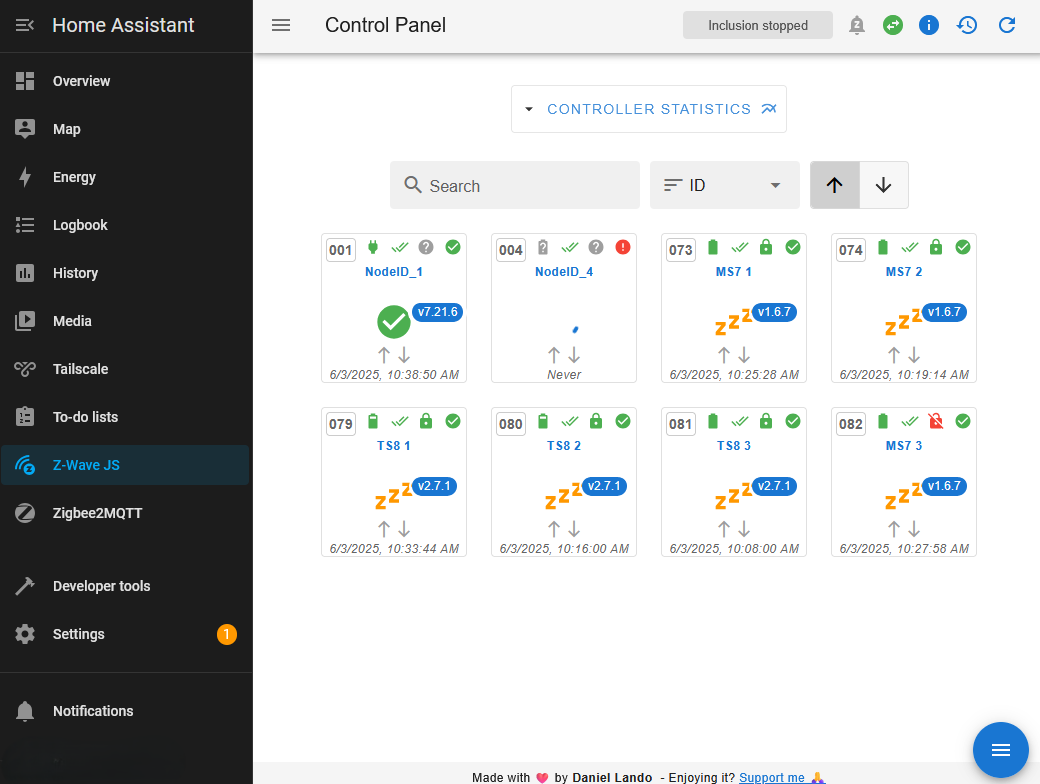Sort nodes ascending with up arrow
This screenshot has width=1040, height=784.
835,185
